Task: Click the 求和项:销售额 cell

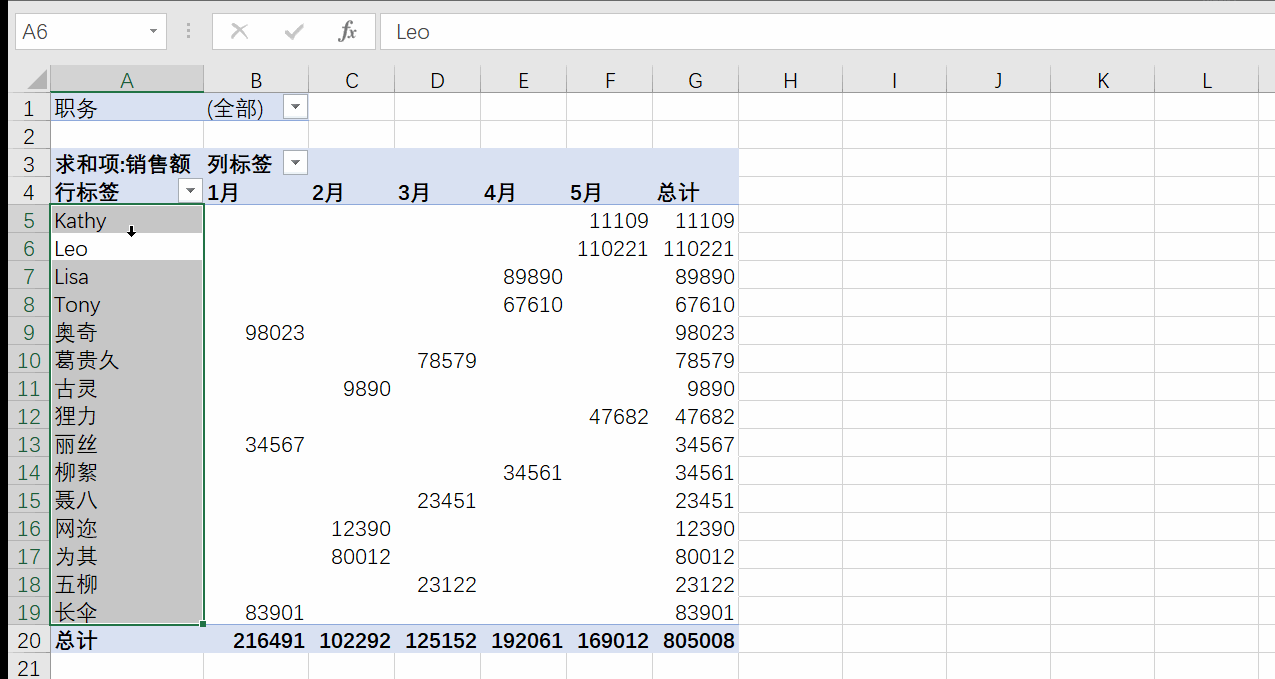Action: [x=127, y=164]
